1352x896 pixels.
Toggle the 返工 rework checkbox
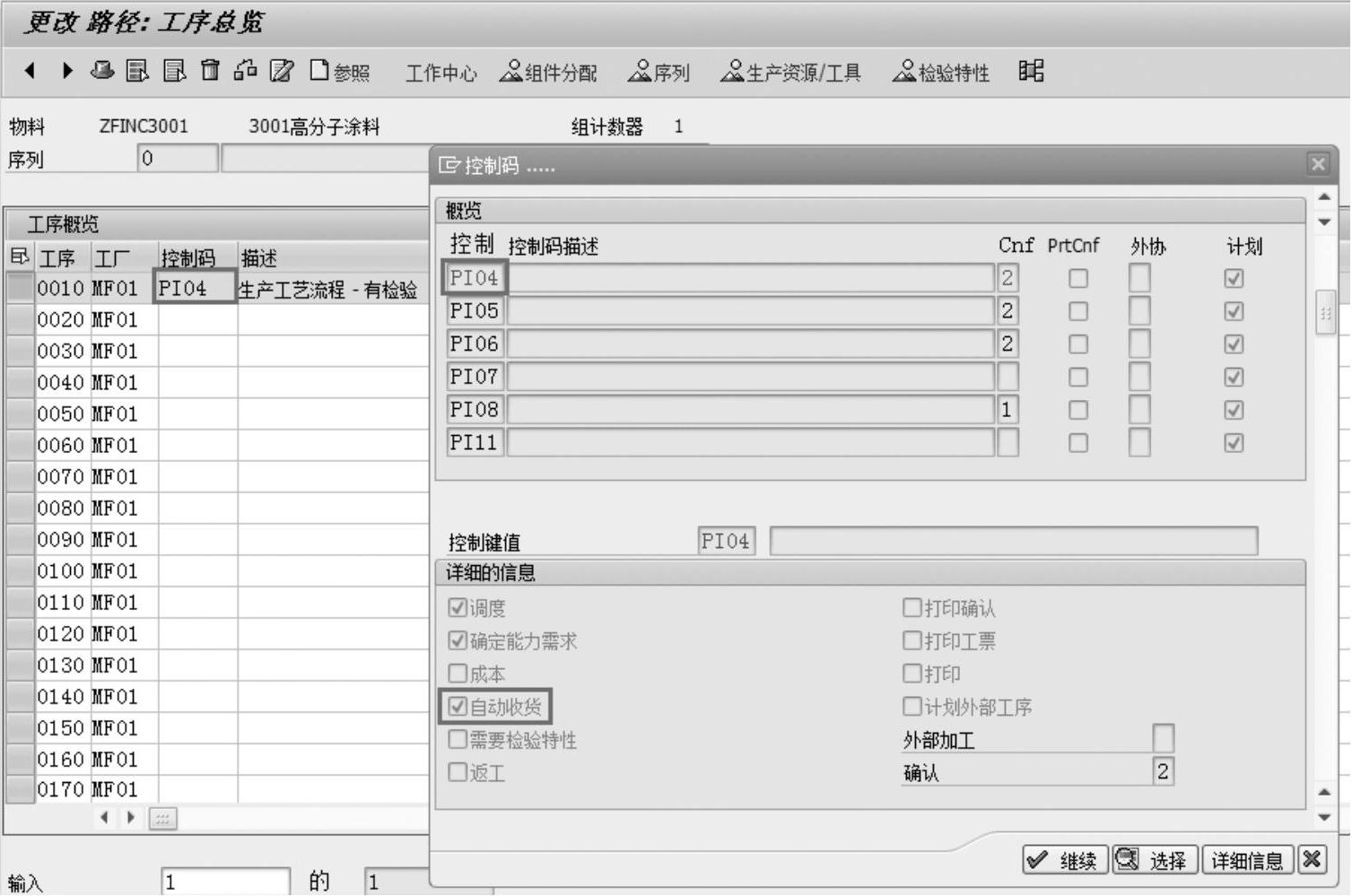458,771
